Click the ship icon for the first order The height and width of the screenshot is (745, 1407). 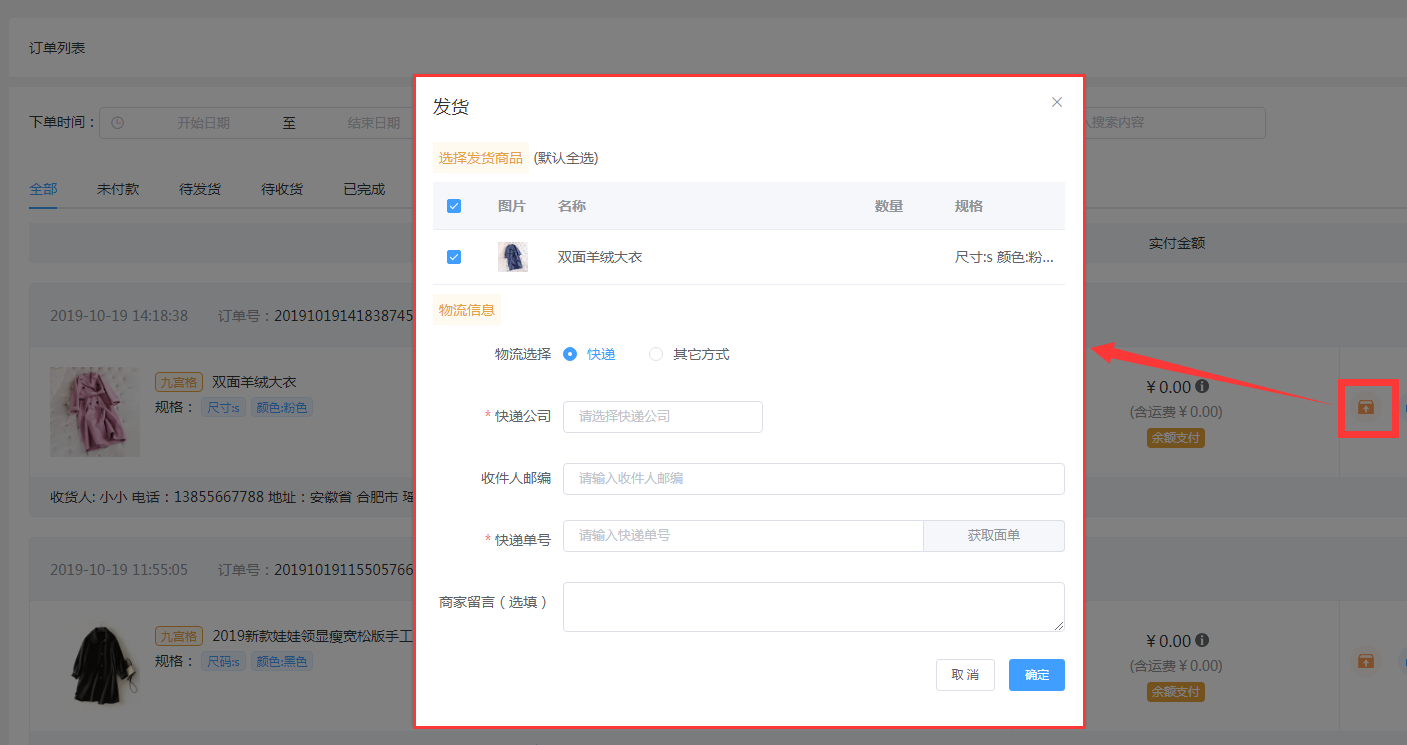1366,407
